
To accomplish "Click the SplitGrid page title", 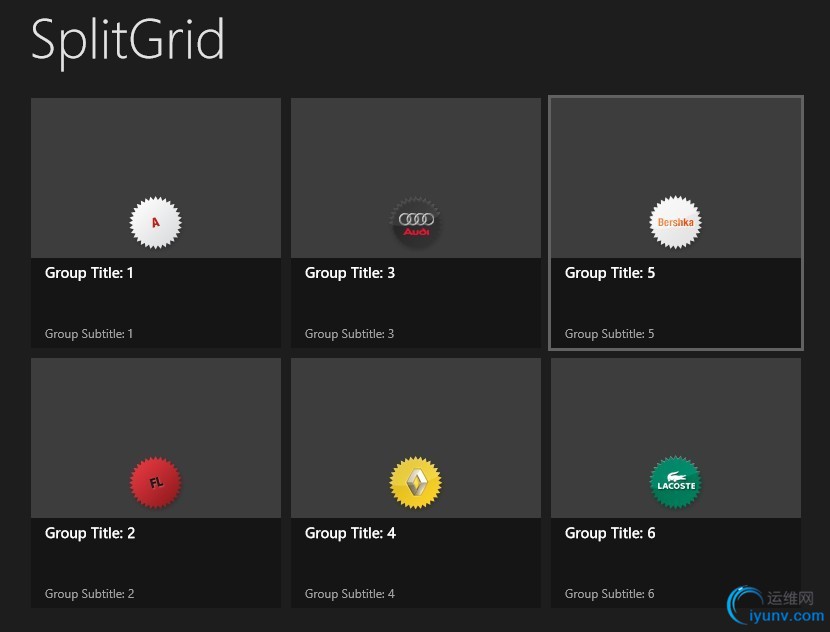I will coord(128,42).
